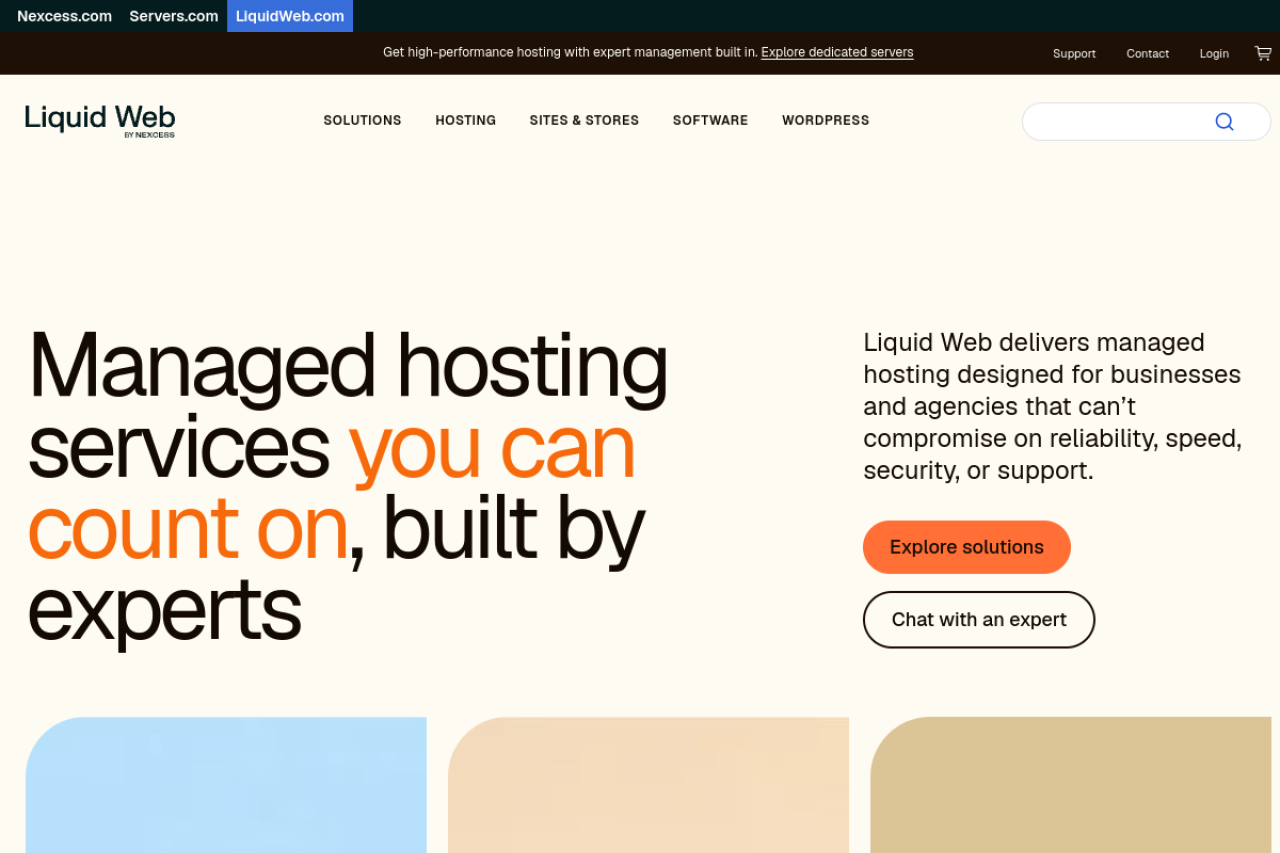Open the shopping cart icon
The width and height of the screenshot is (1280, 853).
pos(1263,53)
